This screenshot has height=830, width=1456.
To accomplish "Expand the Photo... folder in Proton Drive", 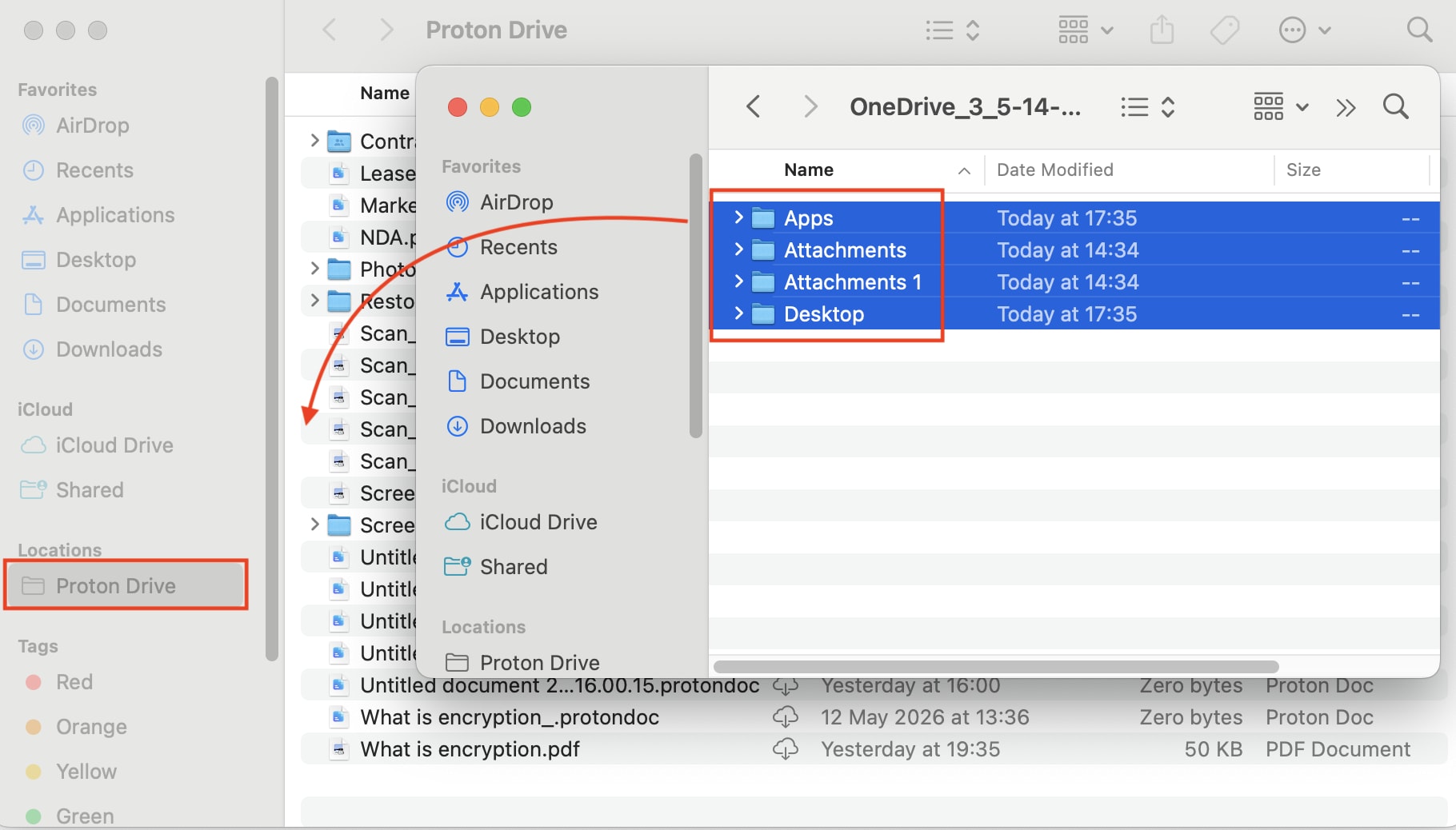I will tap(314, 269).
